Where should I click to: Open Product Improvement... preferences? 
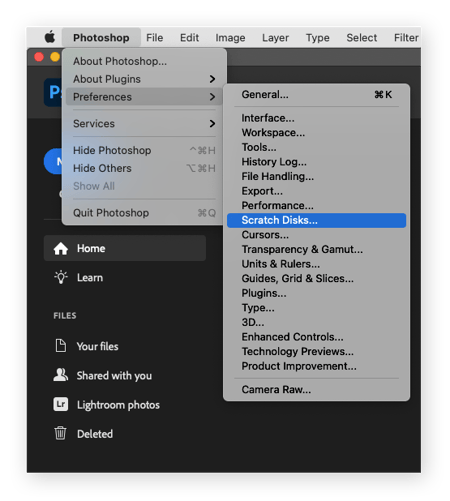(316, 366)
